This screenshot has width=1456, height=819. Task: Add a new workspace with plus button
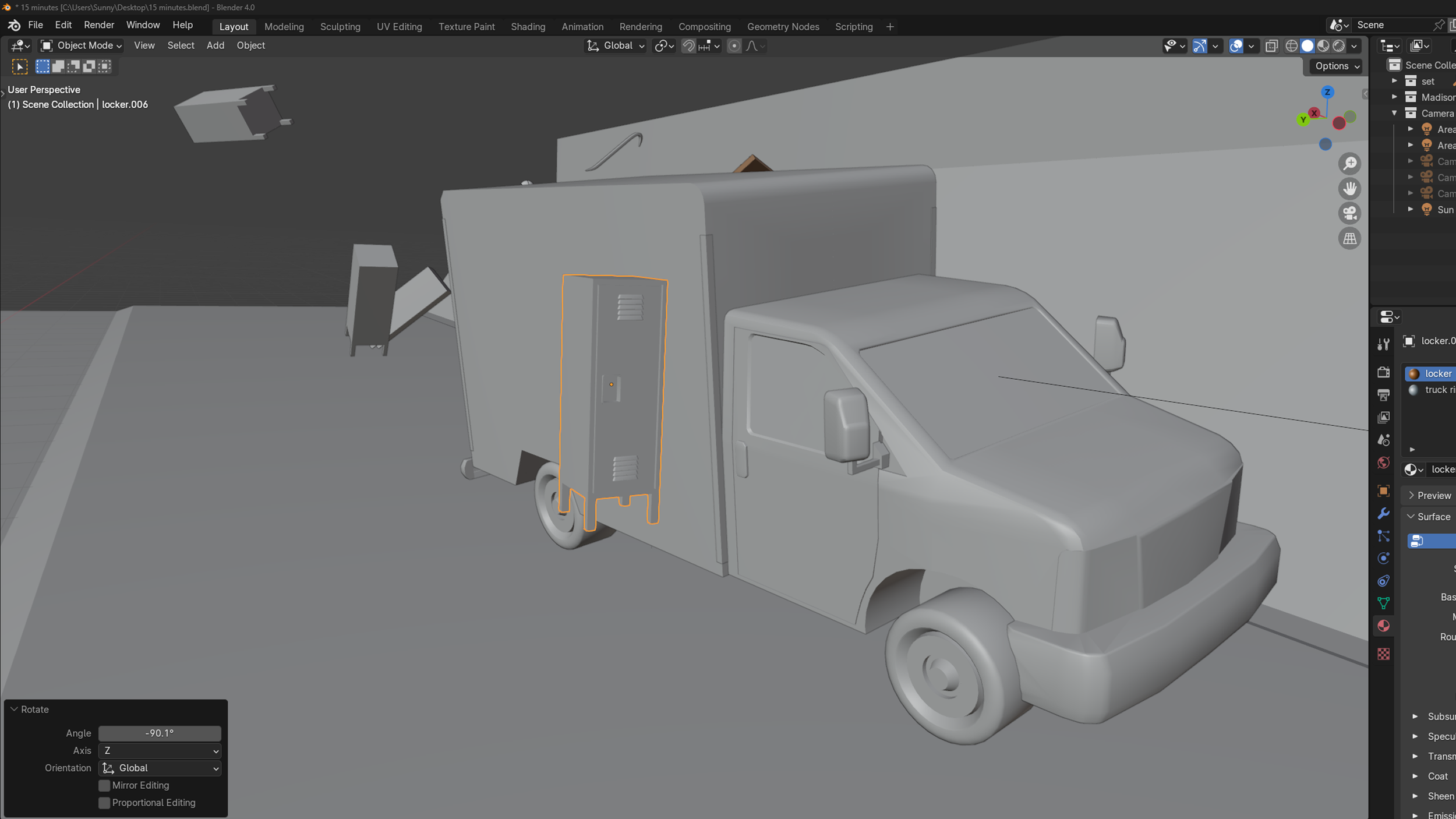coord(889,27)
